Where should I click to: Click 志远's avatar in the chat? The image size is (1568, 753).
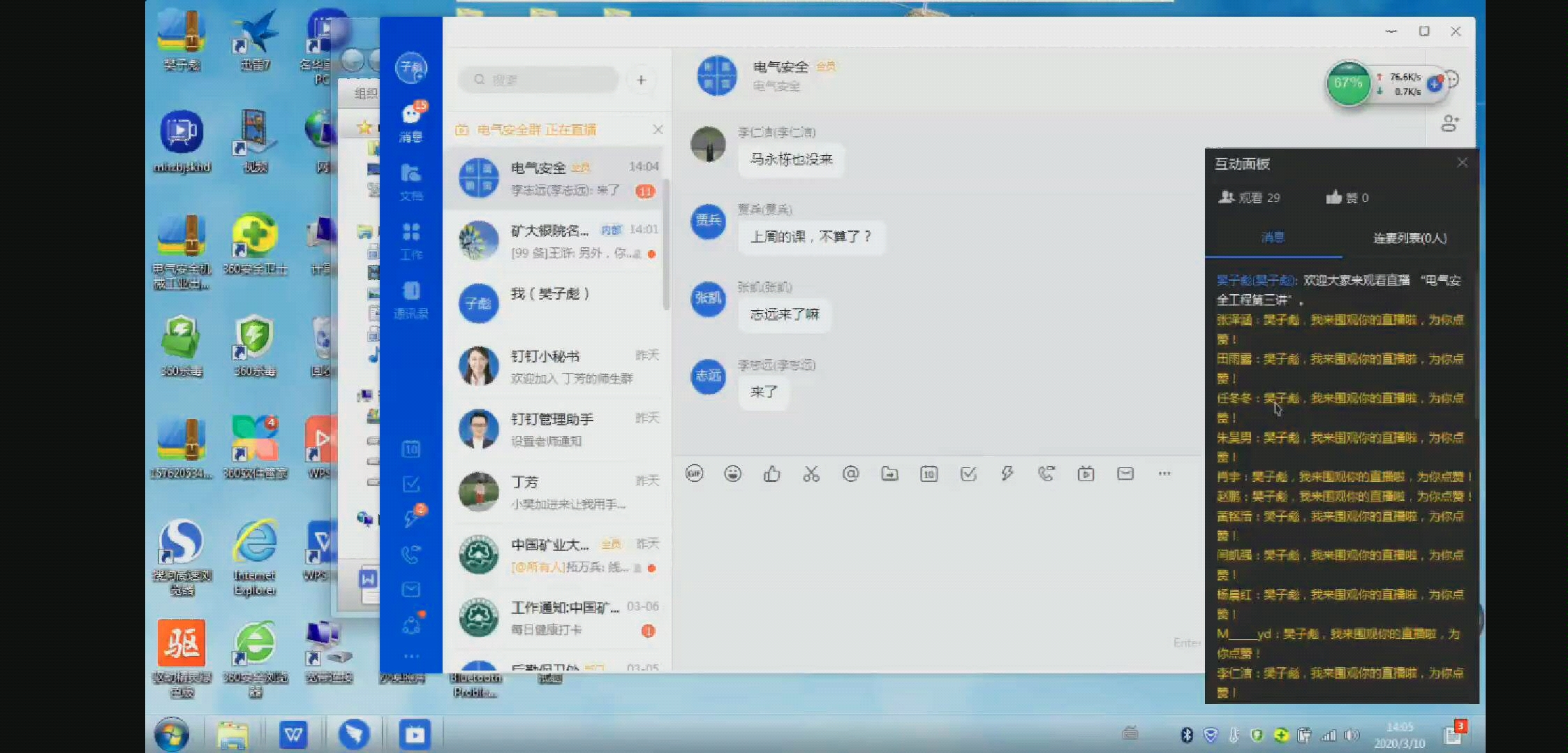point(708,376)
